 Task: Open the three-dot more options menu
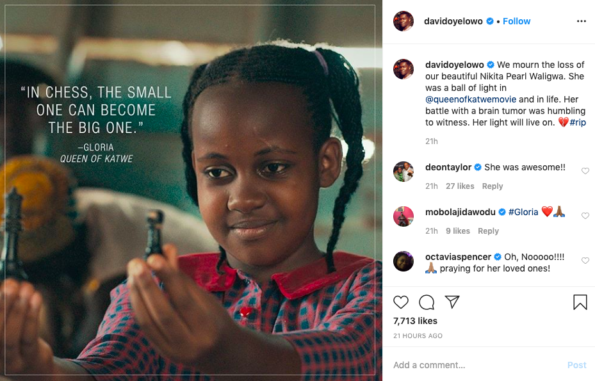click(x=581, y=21)
